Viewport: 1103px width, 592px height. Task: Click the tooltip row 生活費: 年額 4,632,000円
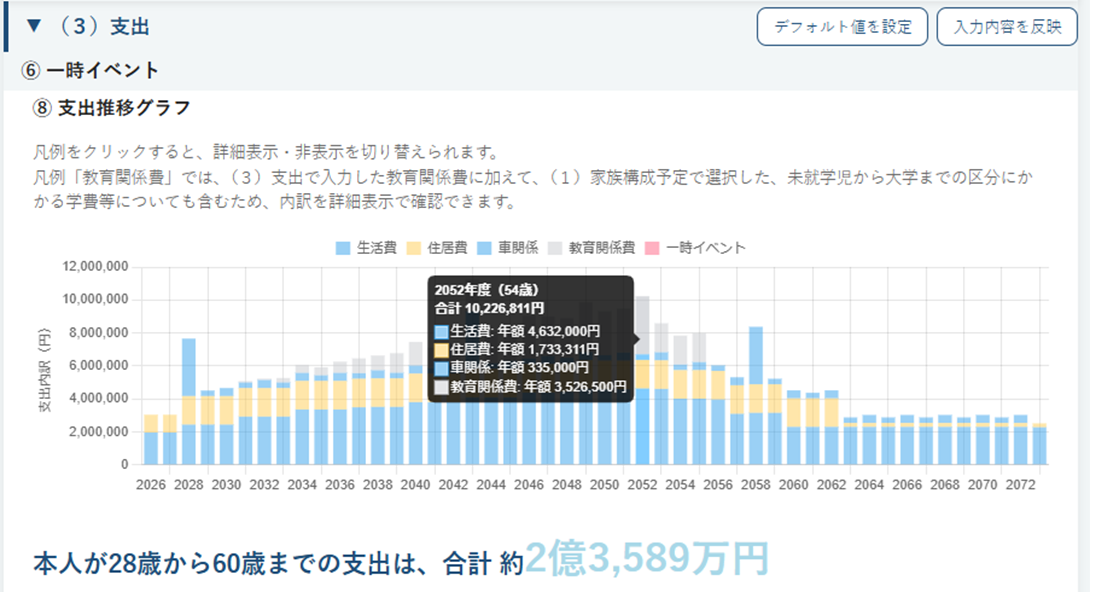tap(517, 331)
